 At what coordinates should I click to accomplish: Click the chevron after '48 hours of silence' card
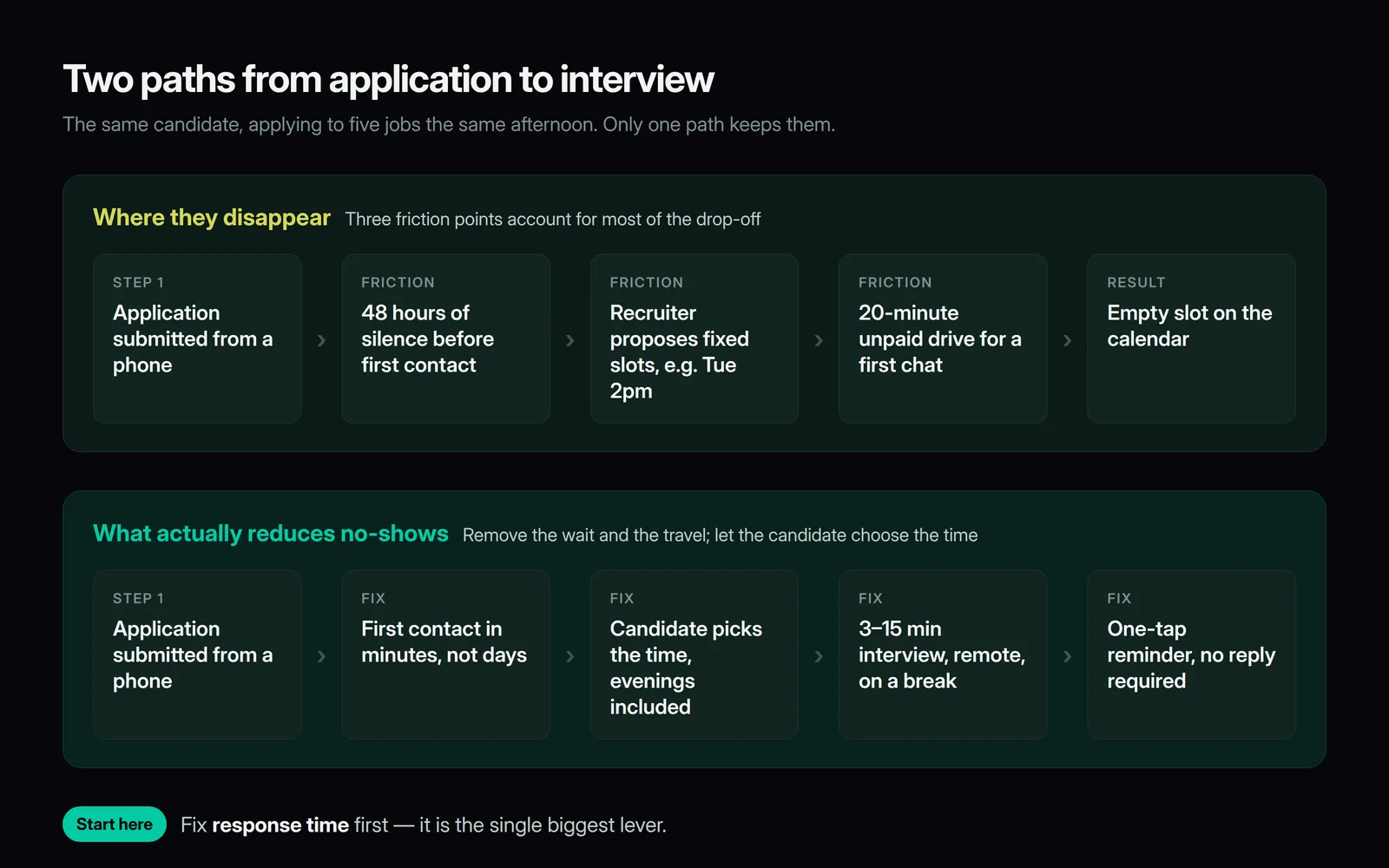pyautogui.click(x=570, y=340)
